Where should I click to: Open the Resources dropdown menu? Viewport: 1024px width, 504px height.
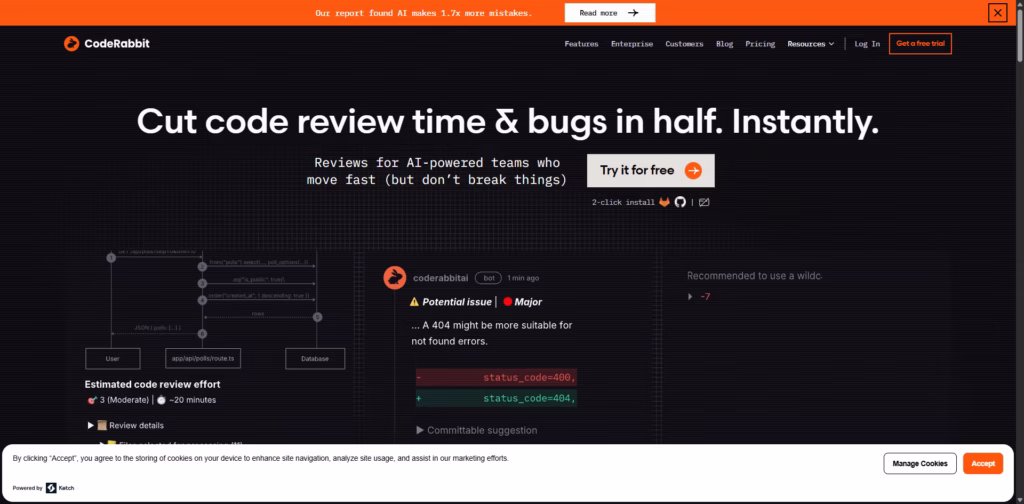(810, 44)
